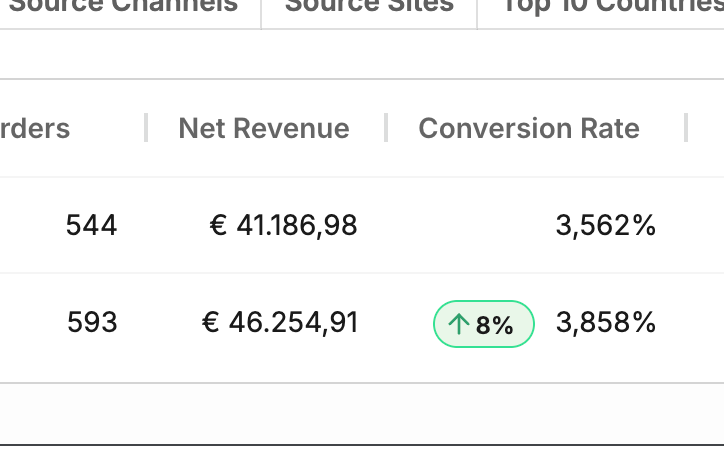The image size is (724, 458).
Task: Click the € 41.186,98 revenue value
Action: point(284,226)
